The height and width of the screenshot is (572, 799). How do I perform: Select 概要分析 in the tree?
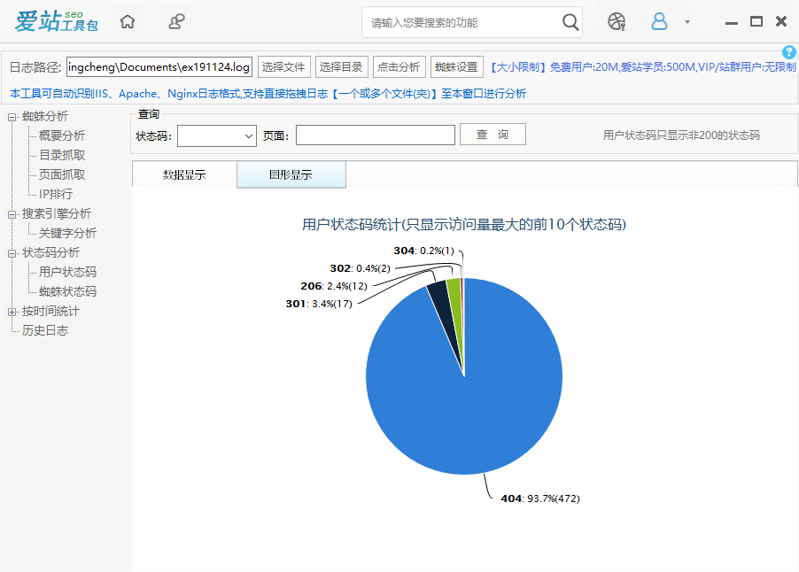coord(62,135)
